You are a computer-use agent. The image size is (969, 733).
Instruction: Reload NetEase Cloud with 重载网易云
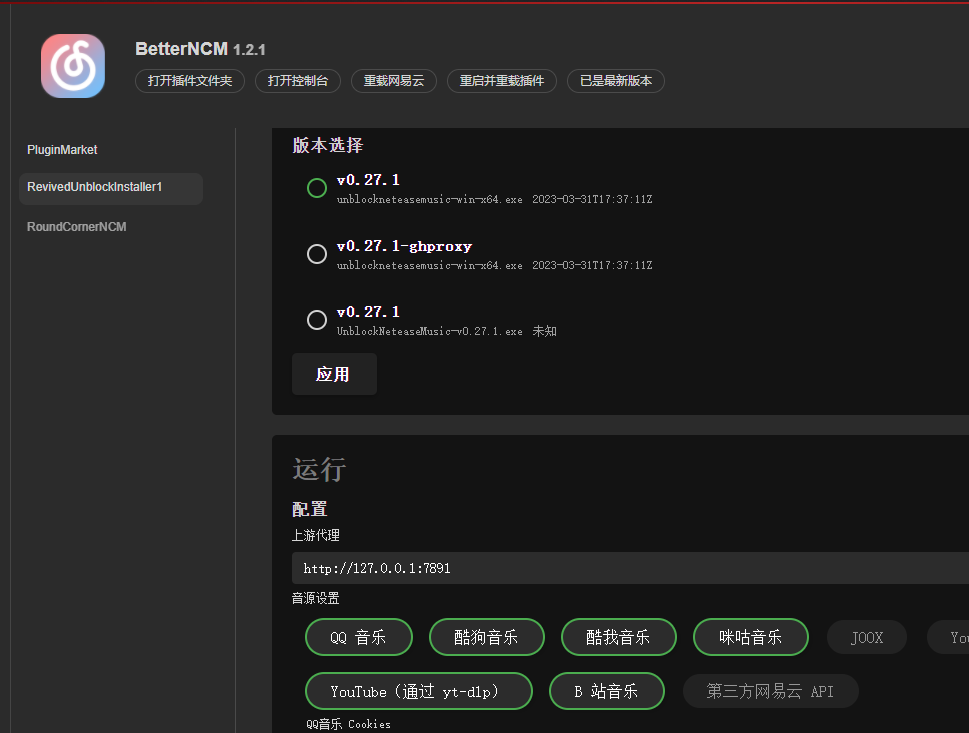pos(393,81)
